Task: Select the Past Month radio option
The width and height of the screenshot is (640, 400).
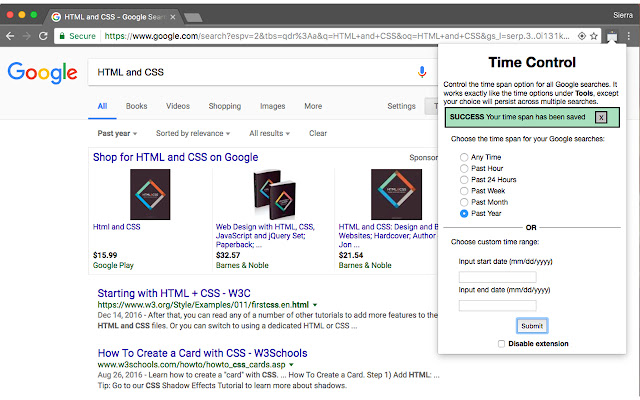Action: point(464,202)
